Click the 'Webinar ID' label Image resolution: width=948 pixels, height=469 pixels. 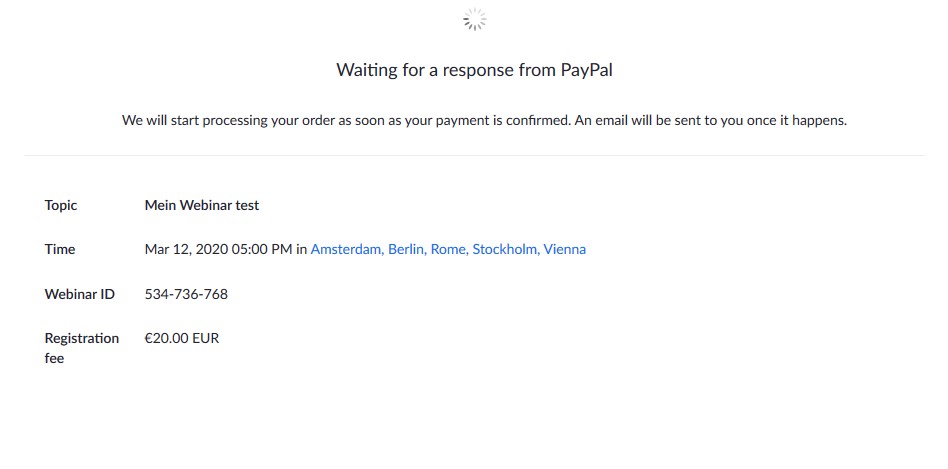pyautogui.click(x=80, y=294)
